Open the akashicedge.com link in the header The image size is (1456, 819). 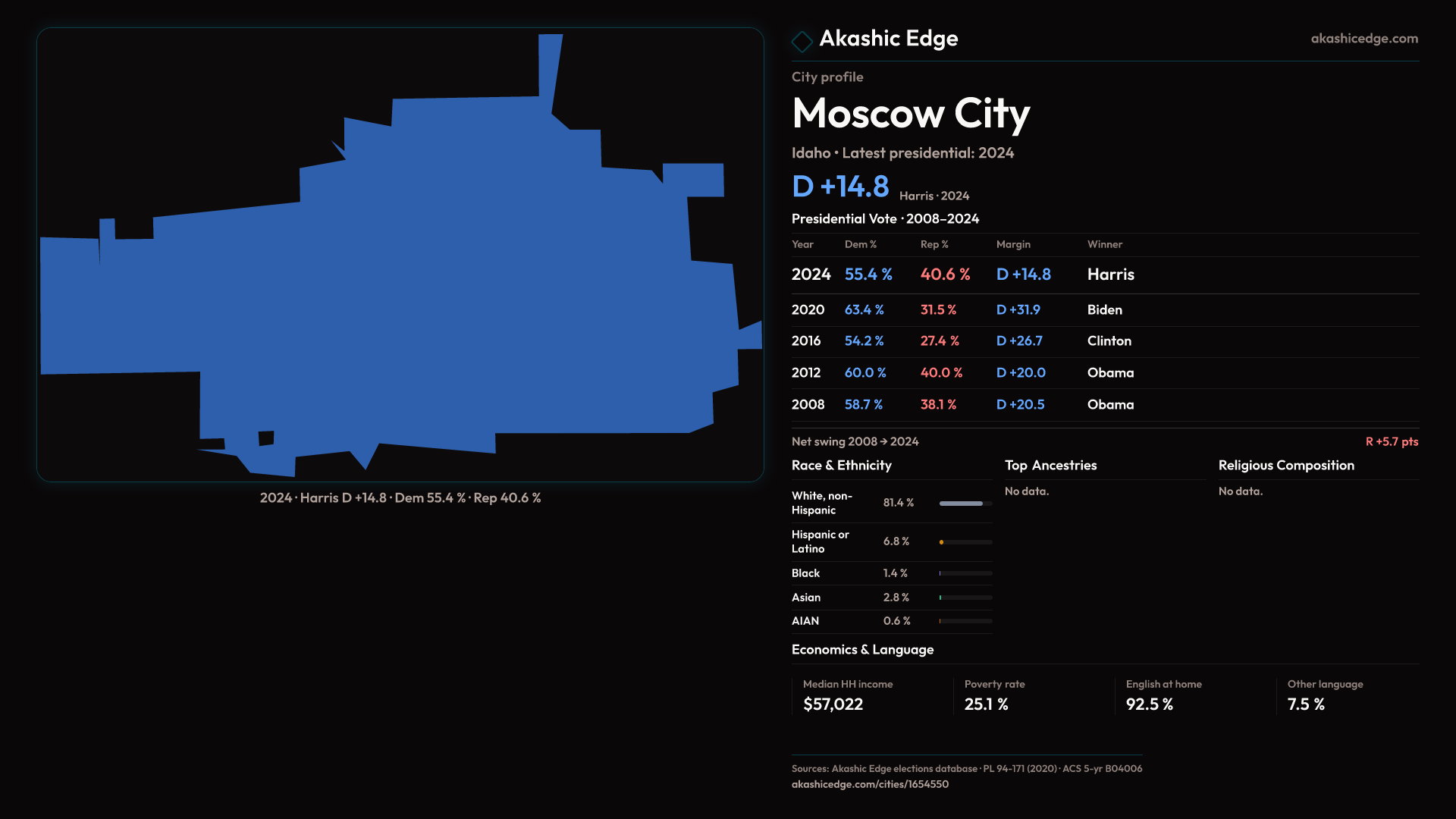click(1363, 39)
